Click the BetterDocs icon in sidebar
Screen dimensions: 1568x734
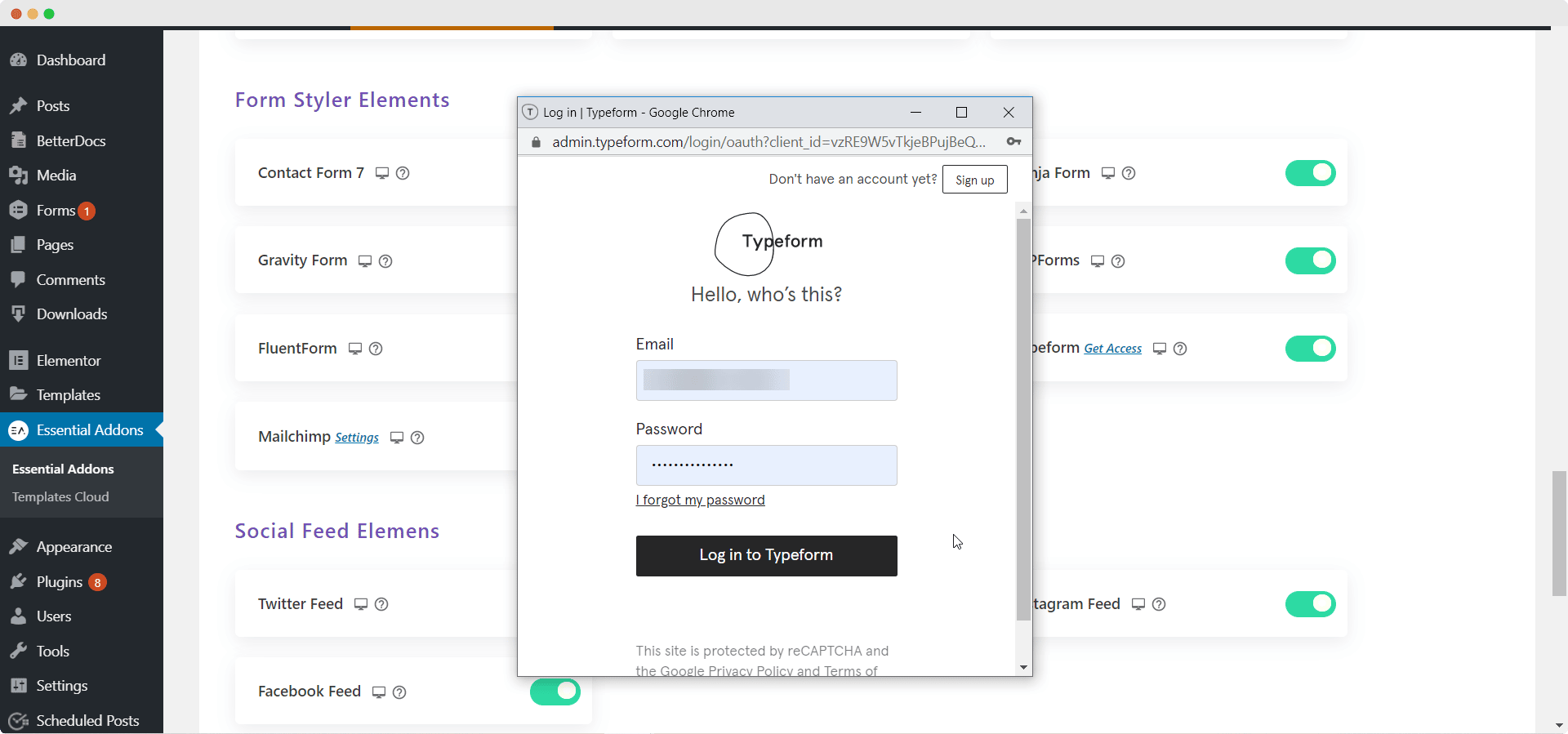click(18, 140)
